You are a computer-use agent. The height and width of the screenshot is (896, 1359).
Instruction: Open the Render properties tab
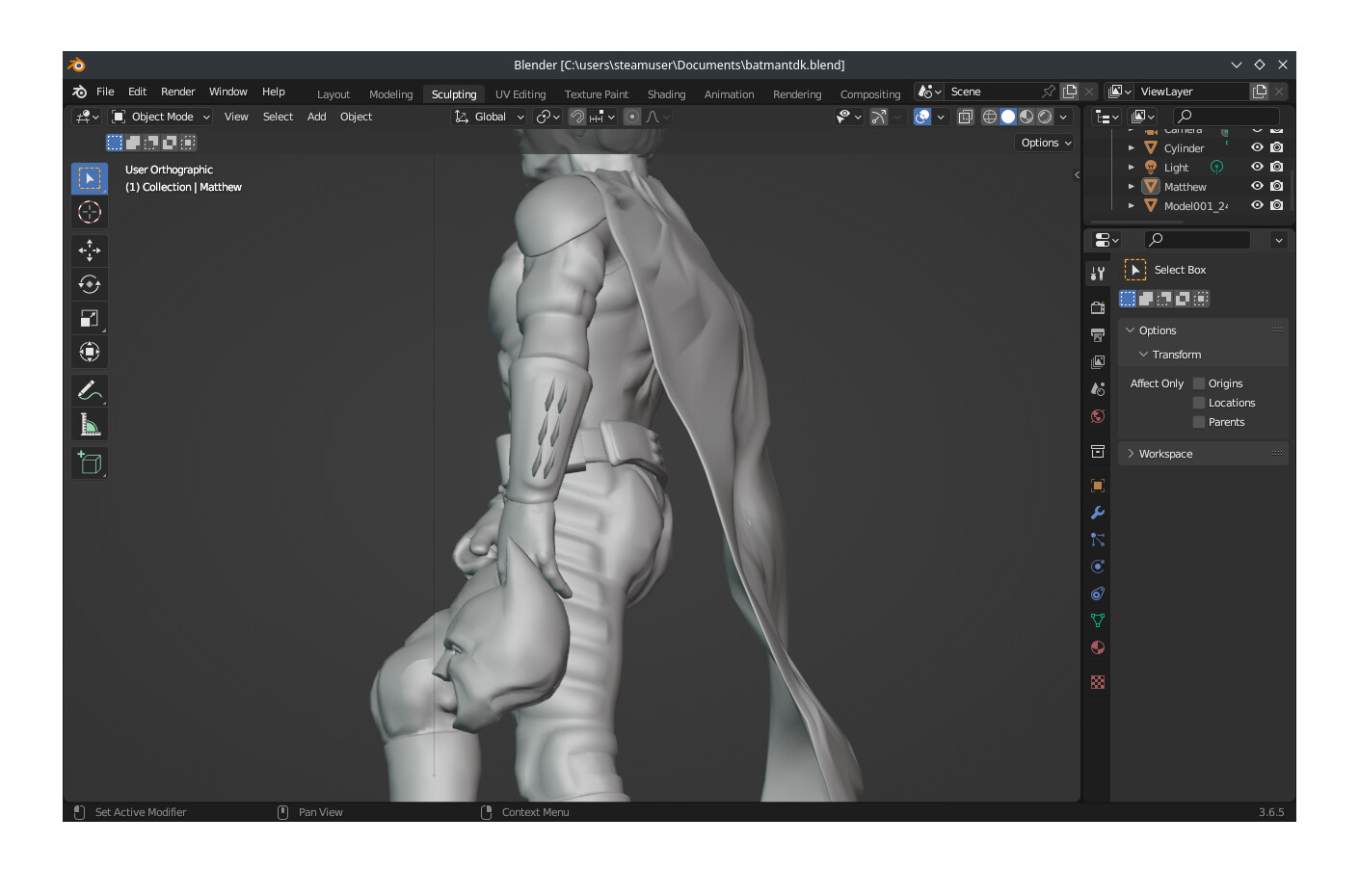click(1098, 308)
